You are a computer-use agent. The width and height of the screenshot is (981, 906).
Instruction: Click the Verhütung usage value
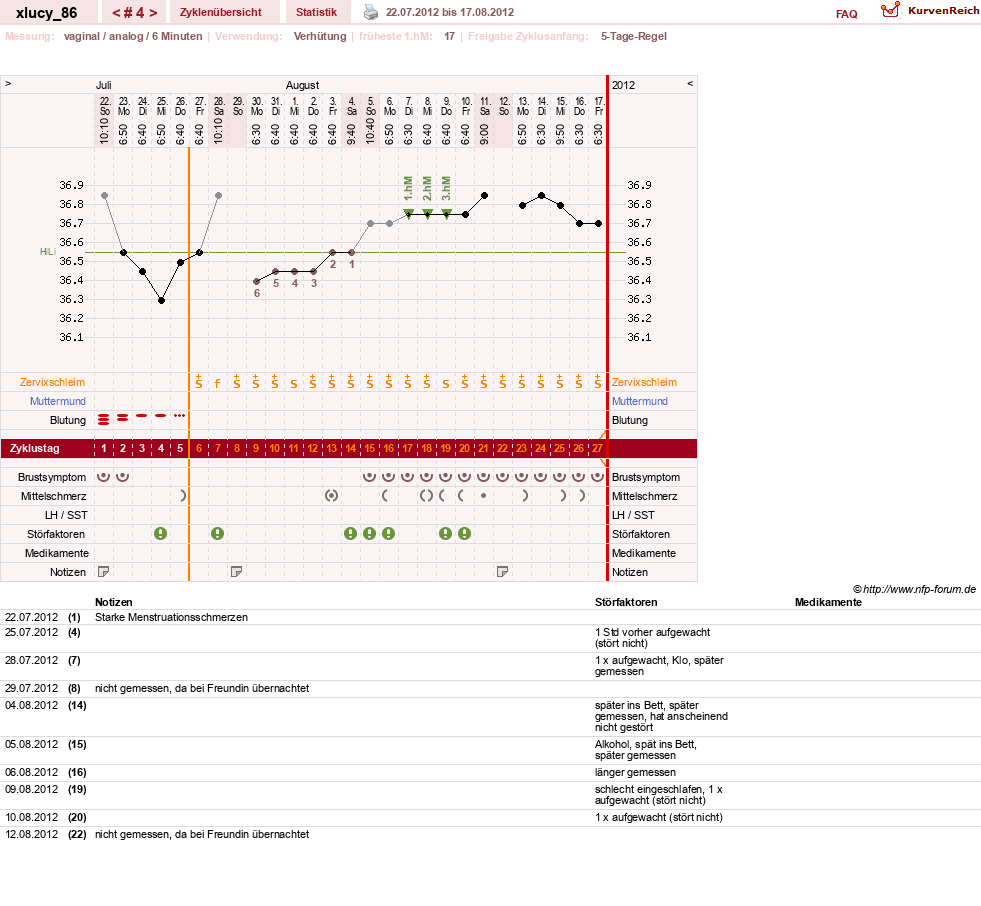320,36
